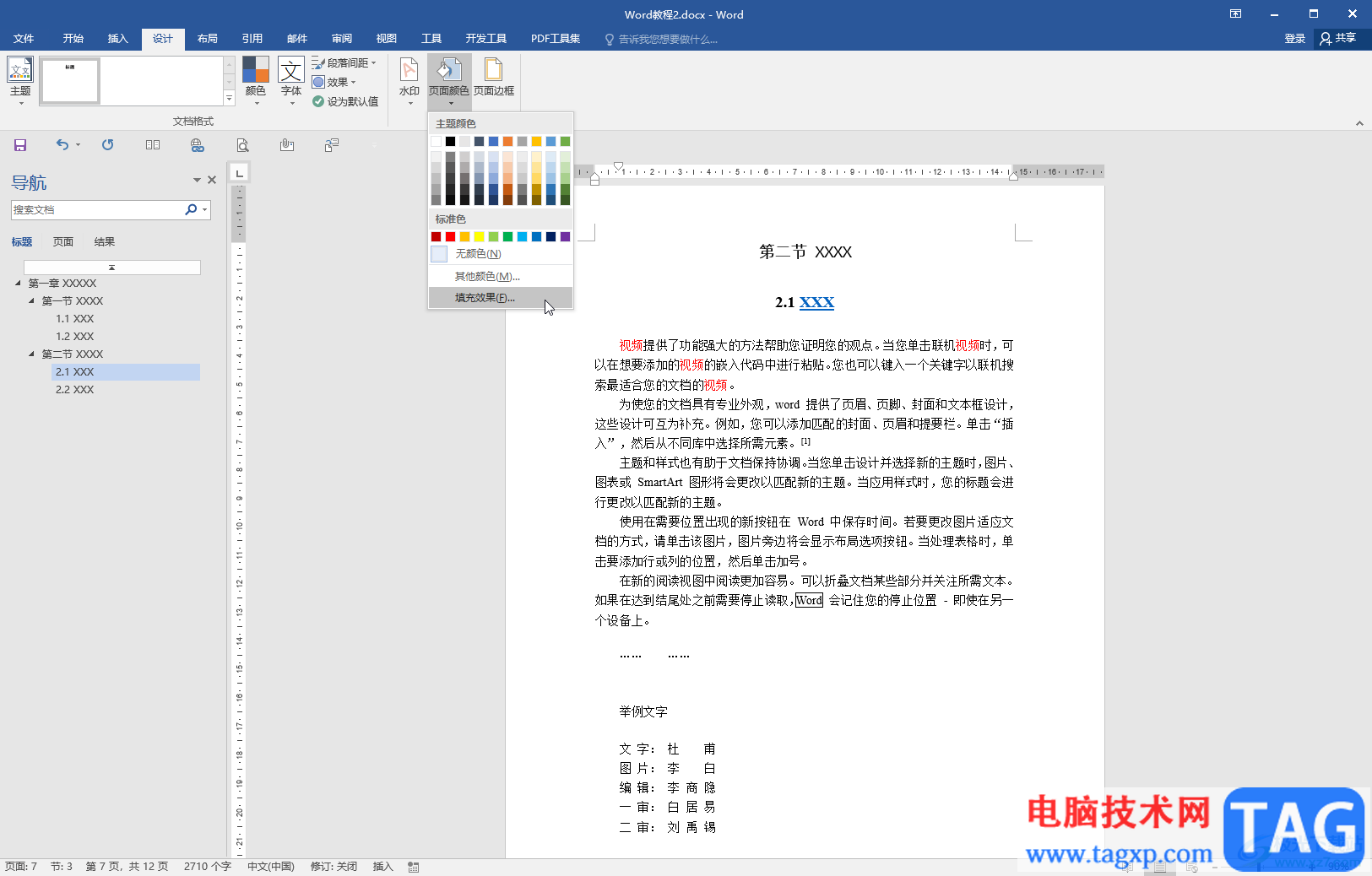Collapse the 第一章 XXXXX heading
The image size is (1372, 876).
click(18, 283)
